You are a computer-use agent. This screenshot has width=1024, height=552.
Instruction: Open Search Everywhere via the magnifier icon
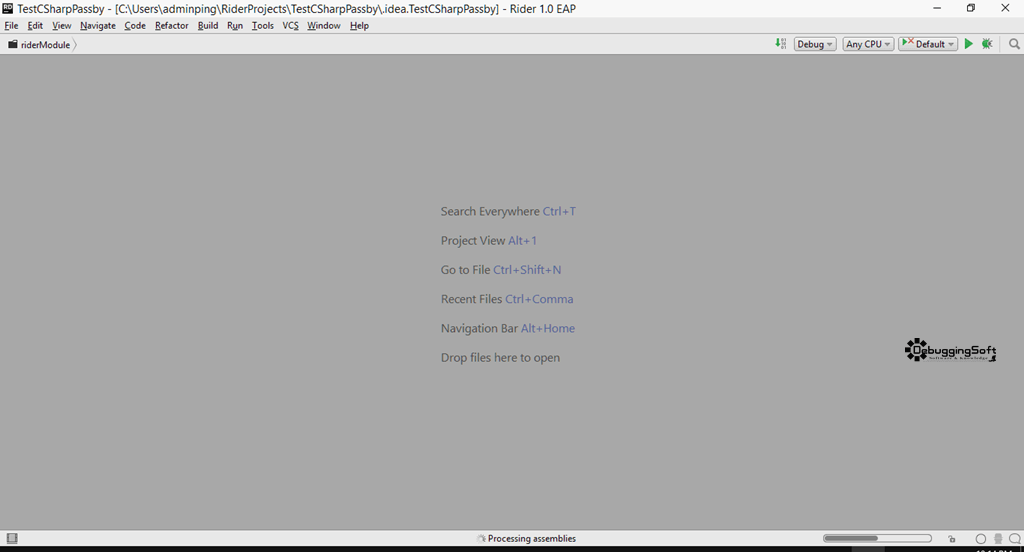click(1014, 44)
